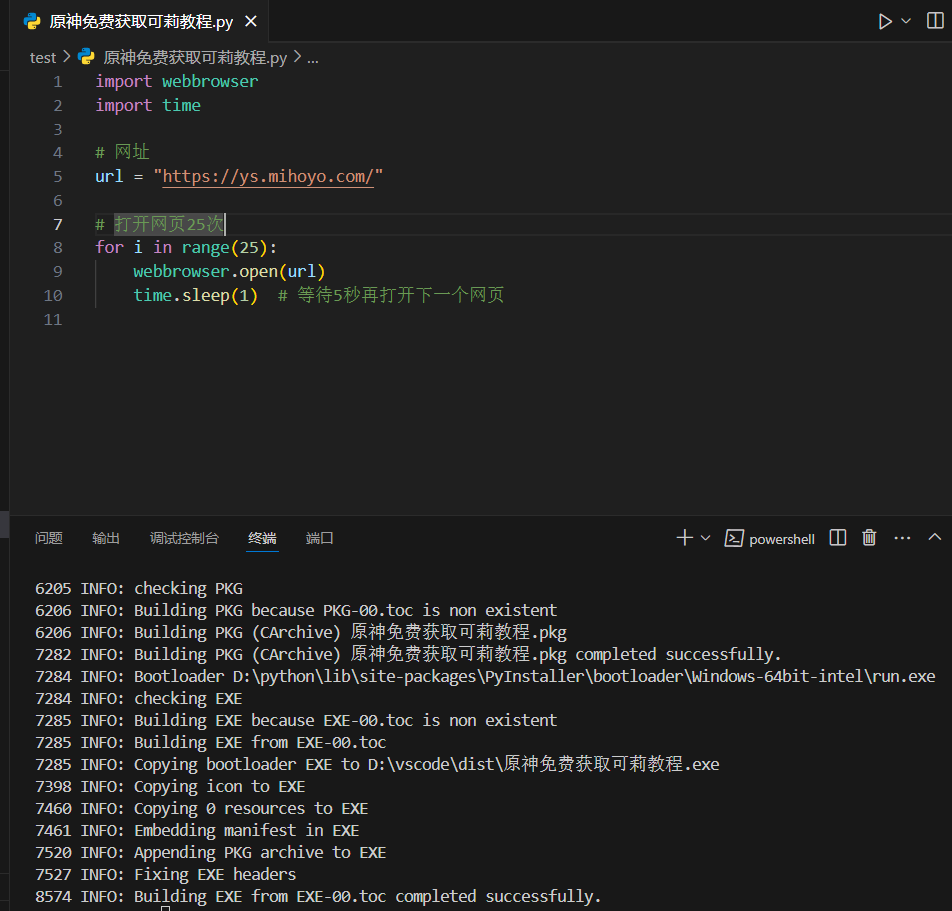Click the Python file icon in breadcrumb
Viewport: 952px width, 911px height.
86,57
